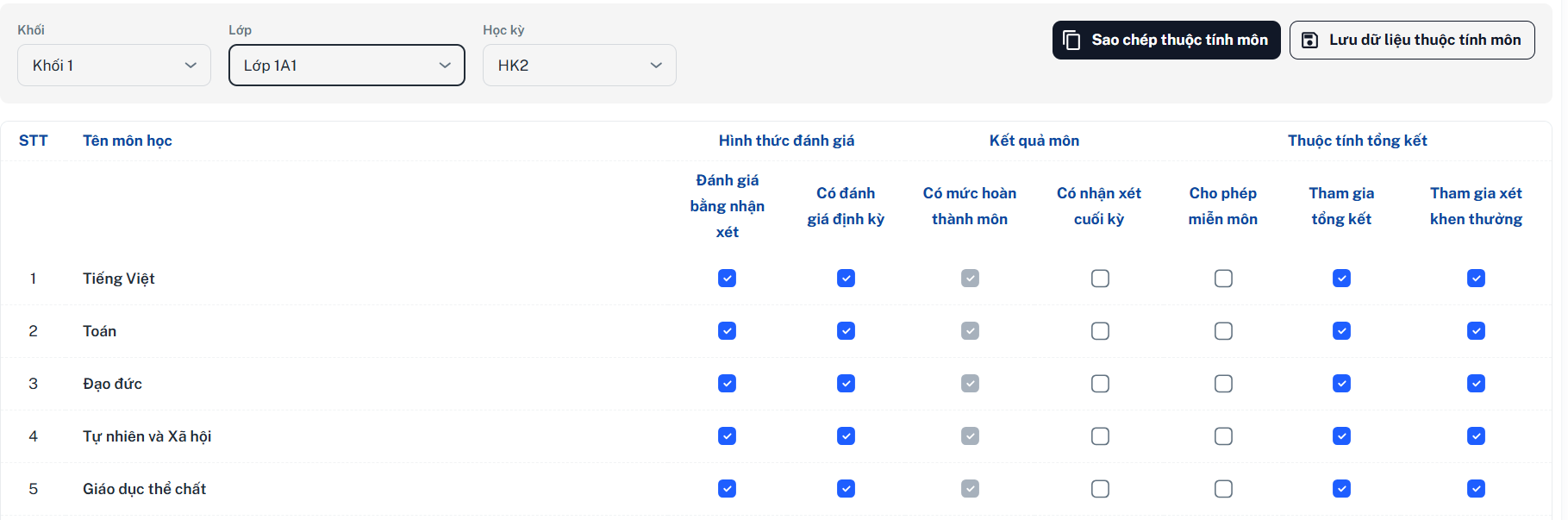Uncheck Tham gia xét khen thưởng for Đạo đức
Image resolution: width=1568 pixels, height=520 pixels.
(1477, 384)
